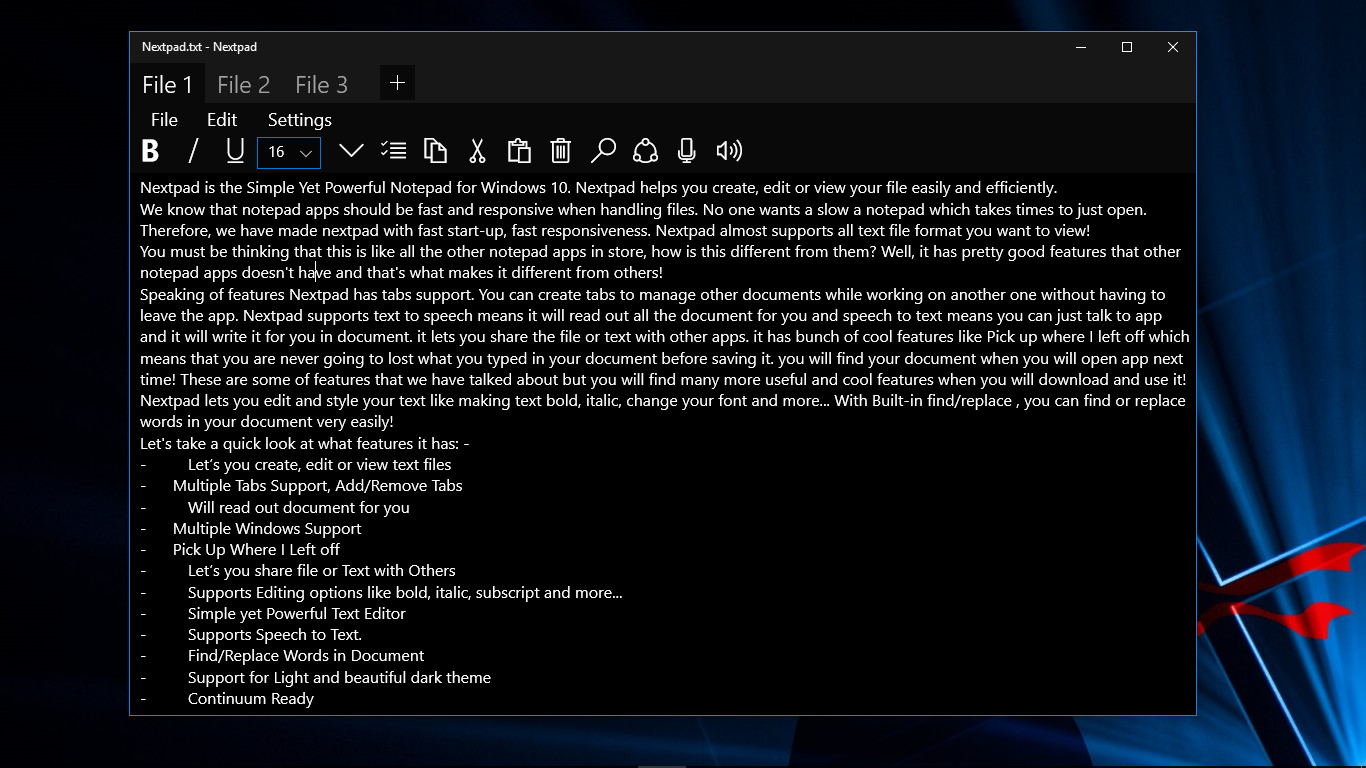Click 'Support for Light and beautiful dark theme'
Viewport: 1366px width, 768px height.
(339, 677)
